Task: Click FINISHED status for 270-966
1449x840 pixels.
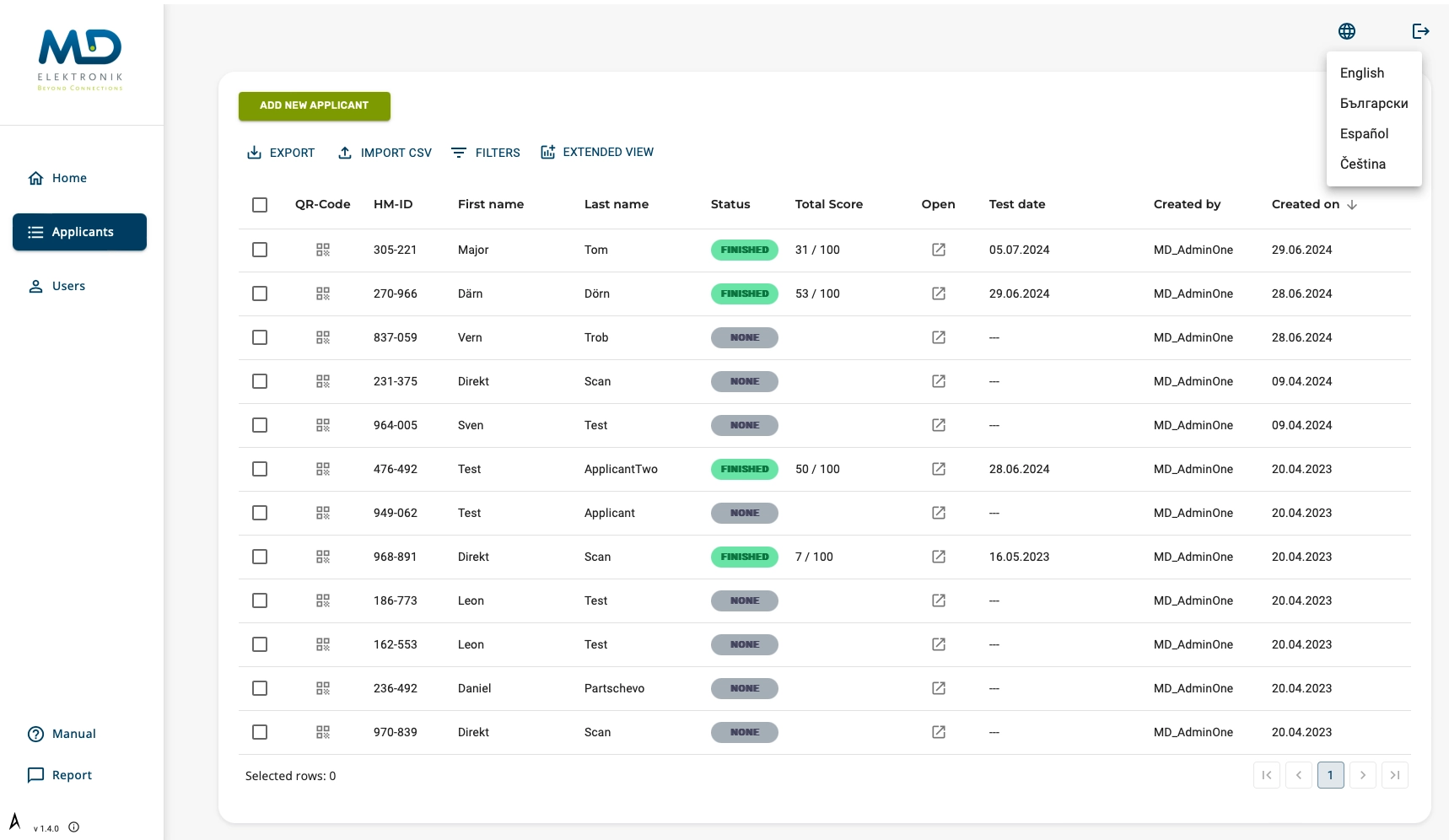Action: point(745,293)
